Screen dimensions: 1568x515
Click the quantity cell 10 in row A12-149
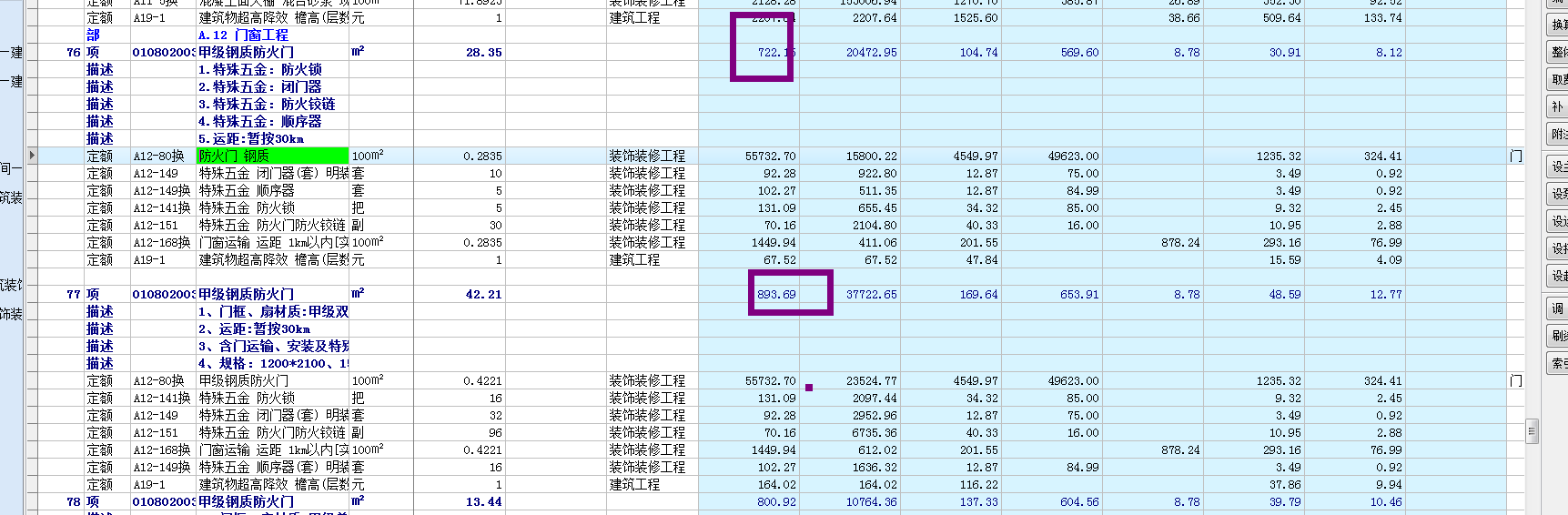(x=495, y=173)
